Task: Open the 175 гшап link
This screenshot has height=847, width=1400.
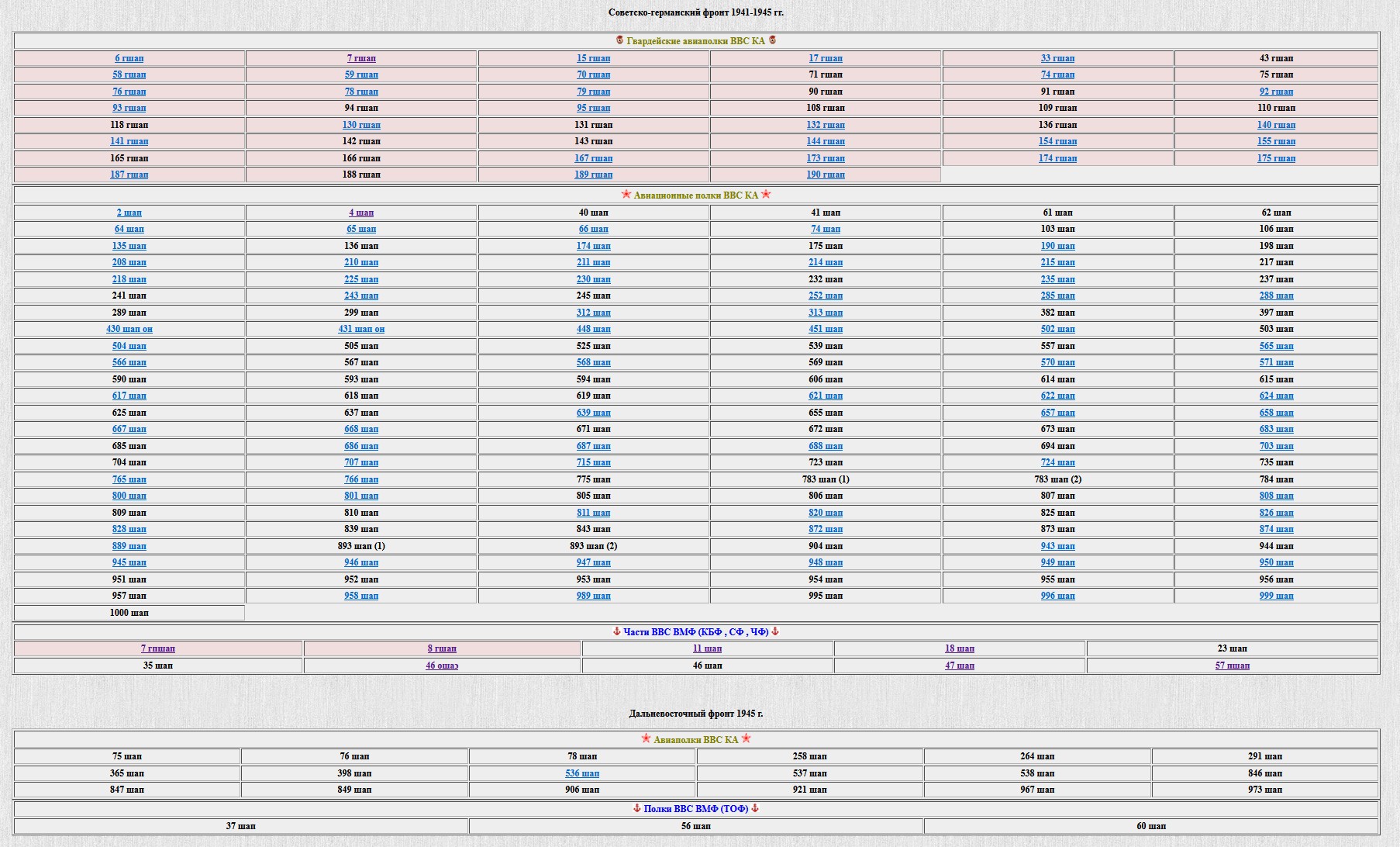Action: click(x=1276, y=158)
